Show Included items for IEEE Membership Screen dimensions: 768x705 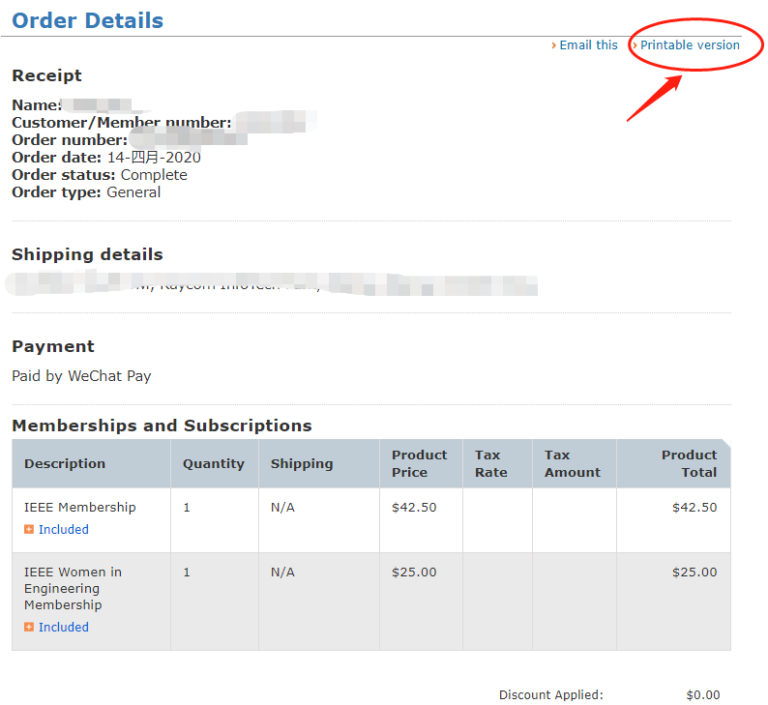63,530
